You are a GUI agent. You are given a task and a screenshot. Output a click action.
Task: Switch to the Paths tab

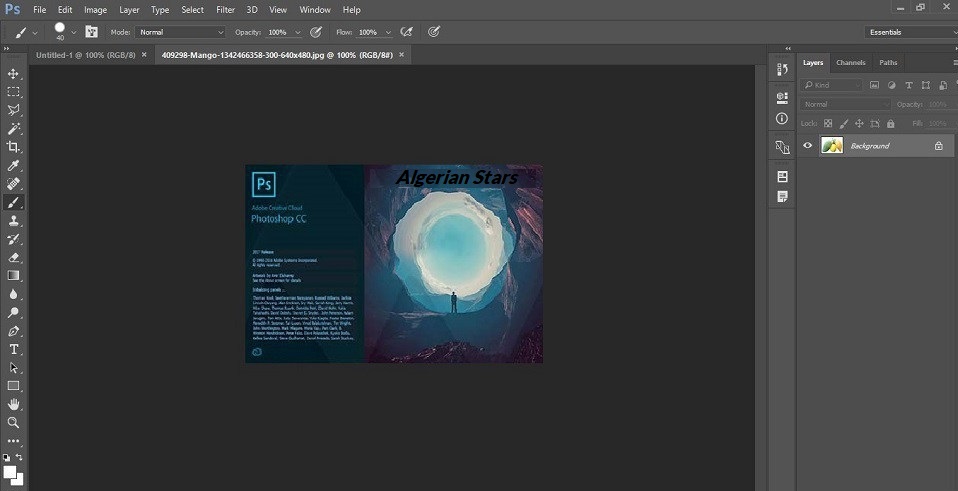click(x=888, y=62)
